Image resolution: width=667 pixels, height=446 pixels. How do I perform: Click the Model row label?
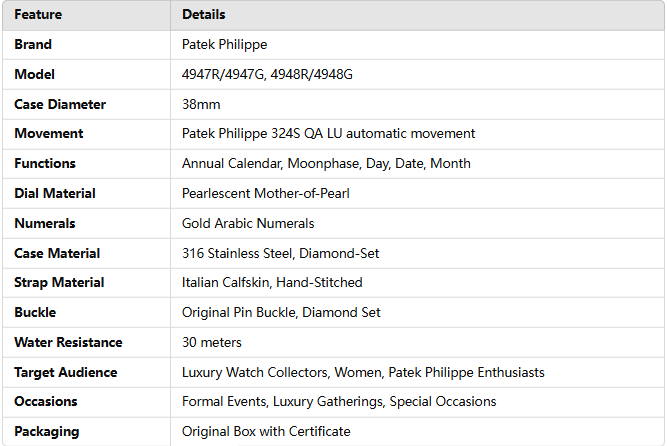click(x=34, y=75)
